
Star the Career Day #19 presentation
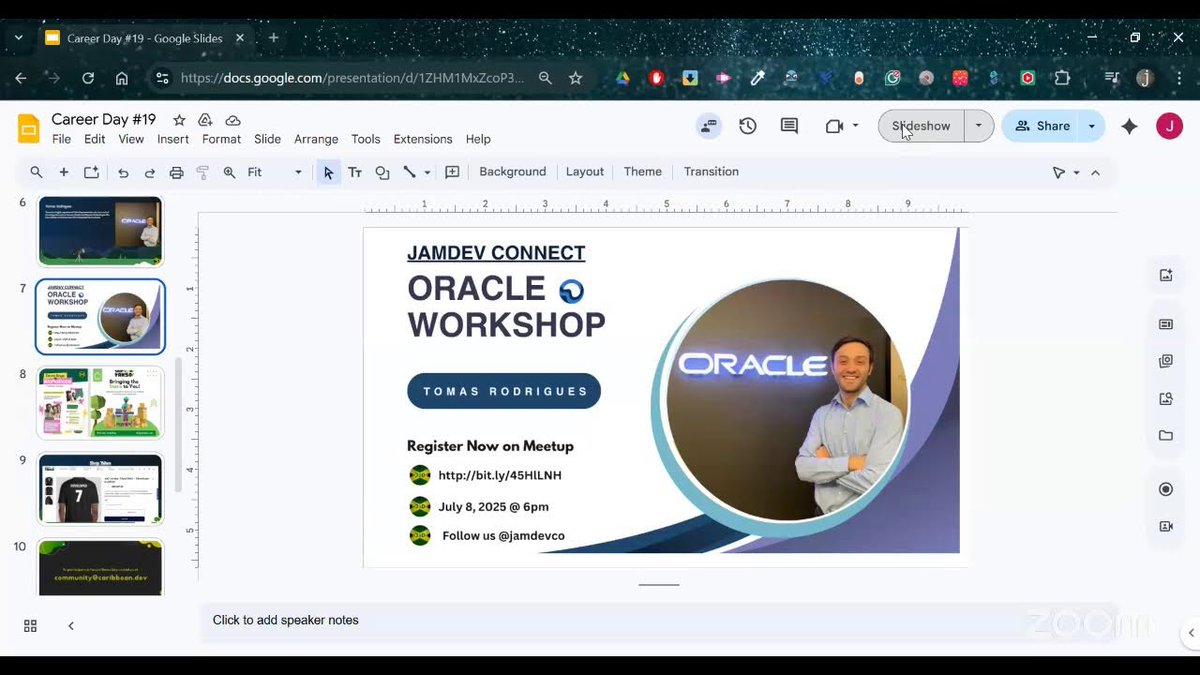click(179, 120)
